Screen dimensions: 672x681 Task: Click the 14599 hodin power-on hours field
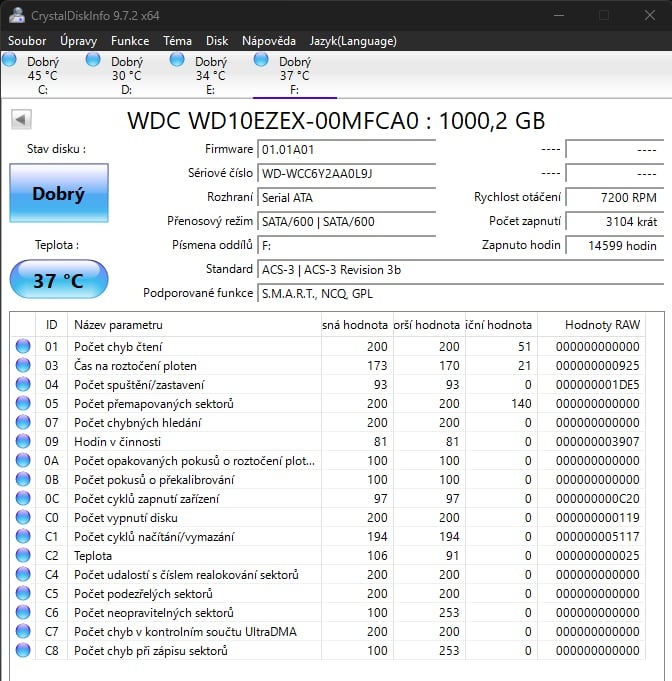[615, 245]
